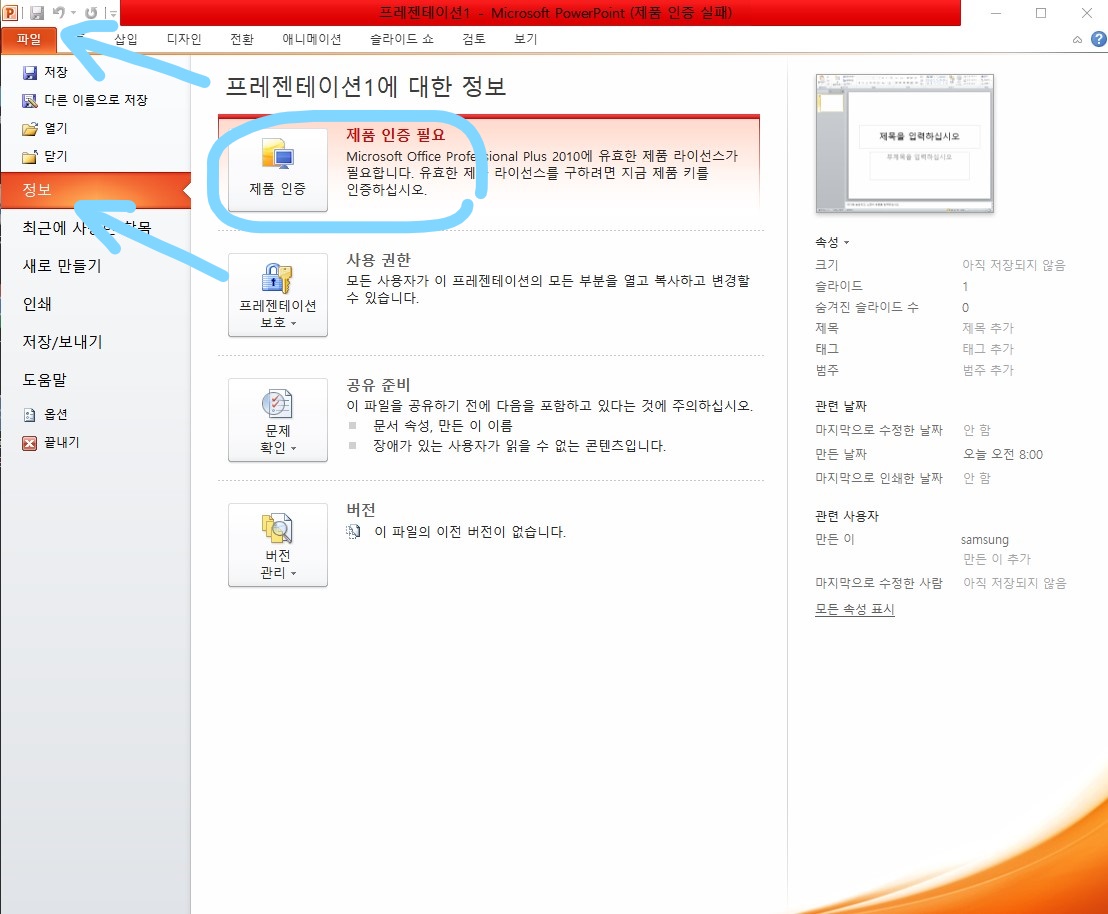The width and height of the screenshot is (1108, 914).
Task: Click 닫기 in the backstage menu
Action: pyautogui.click(x=45, y=156)
